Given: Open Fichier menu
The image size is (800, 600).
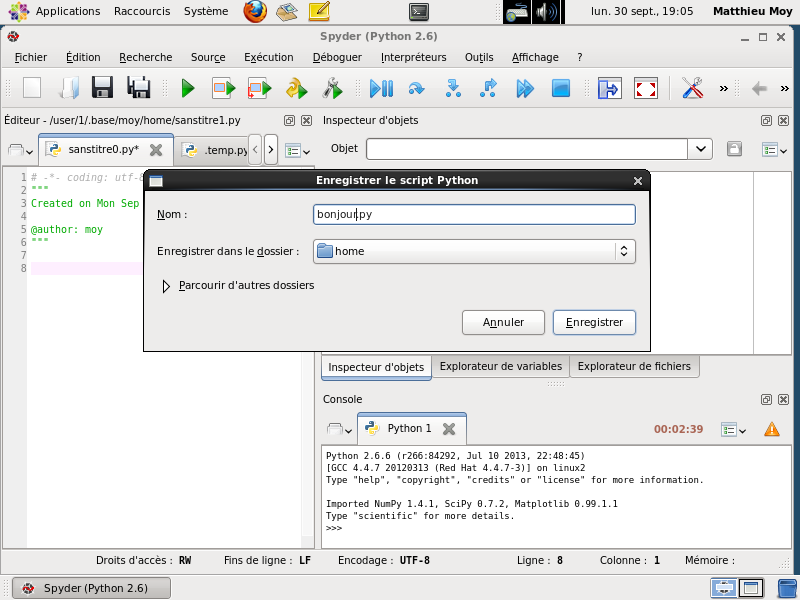Looking at the screenshot, I should pos(31,57).
